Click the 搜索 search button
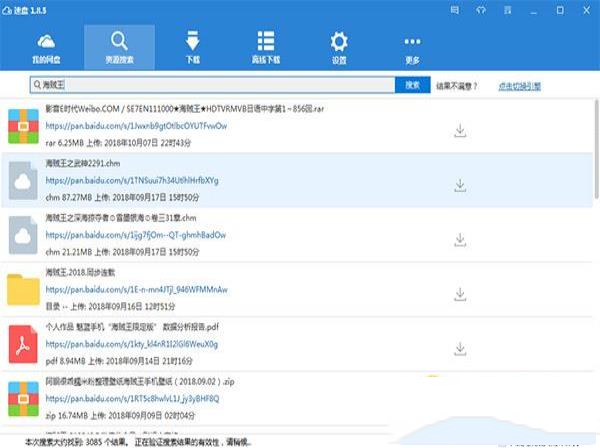The width and height of the screenshot is (600, 448). pos(413,86)
